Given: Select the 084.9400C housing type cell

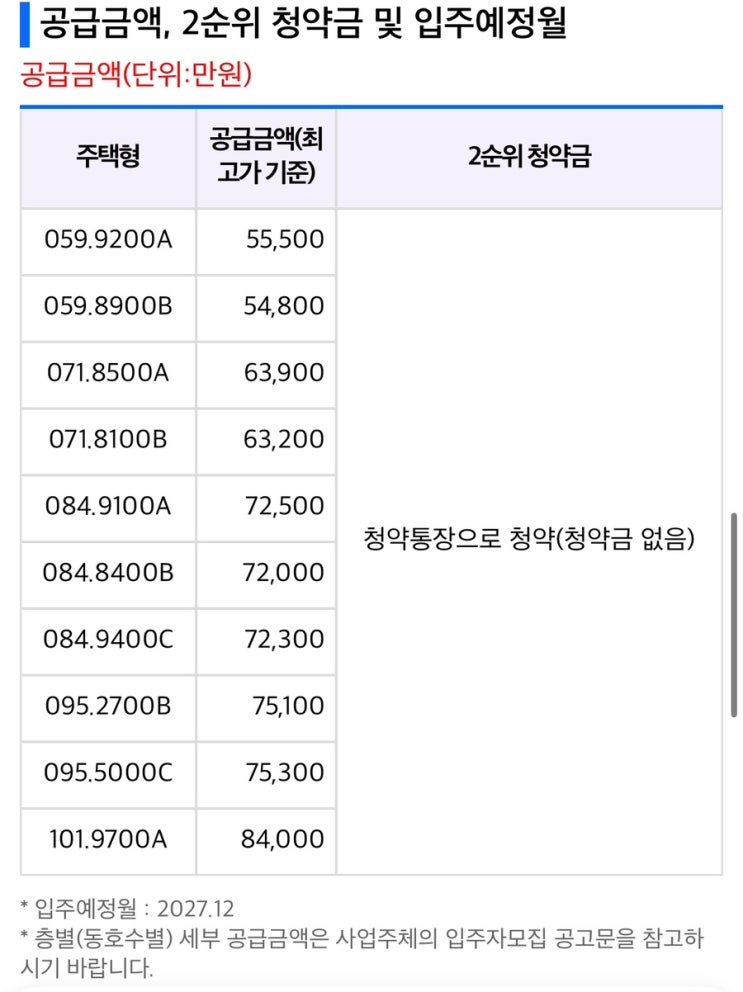Looking at the screenshot, I should coord(108,640).
